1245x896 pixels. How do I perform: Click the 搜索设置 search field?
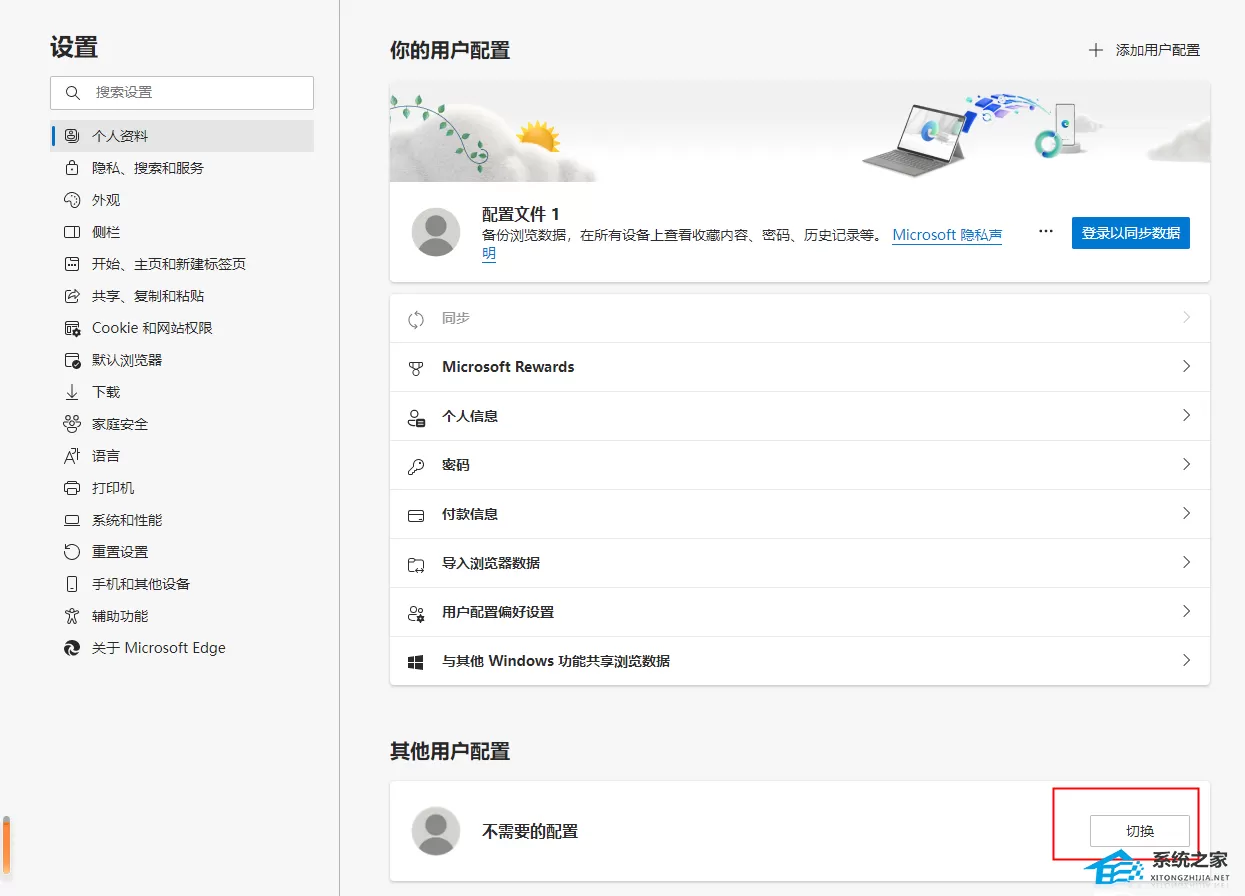[182, 92]
